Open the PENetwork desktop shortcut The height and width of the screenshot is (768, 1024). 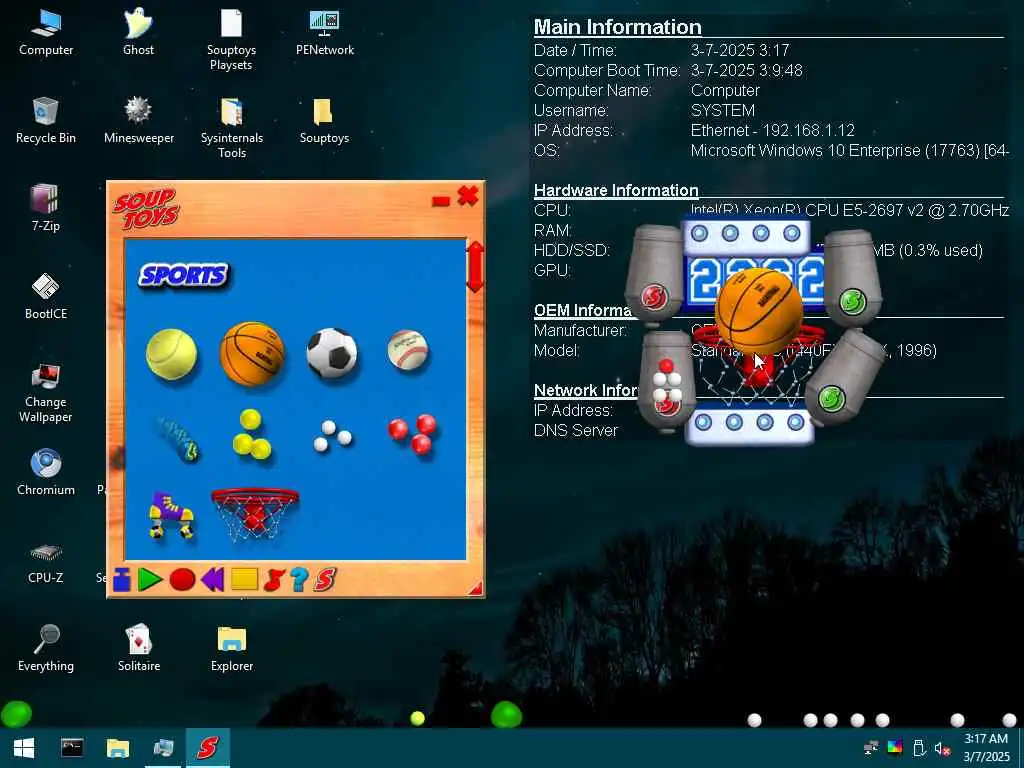pyautogui.click(x=325, y=33)
